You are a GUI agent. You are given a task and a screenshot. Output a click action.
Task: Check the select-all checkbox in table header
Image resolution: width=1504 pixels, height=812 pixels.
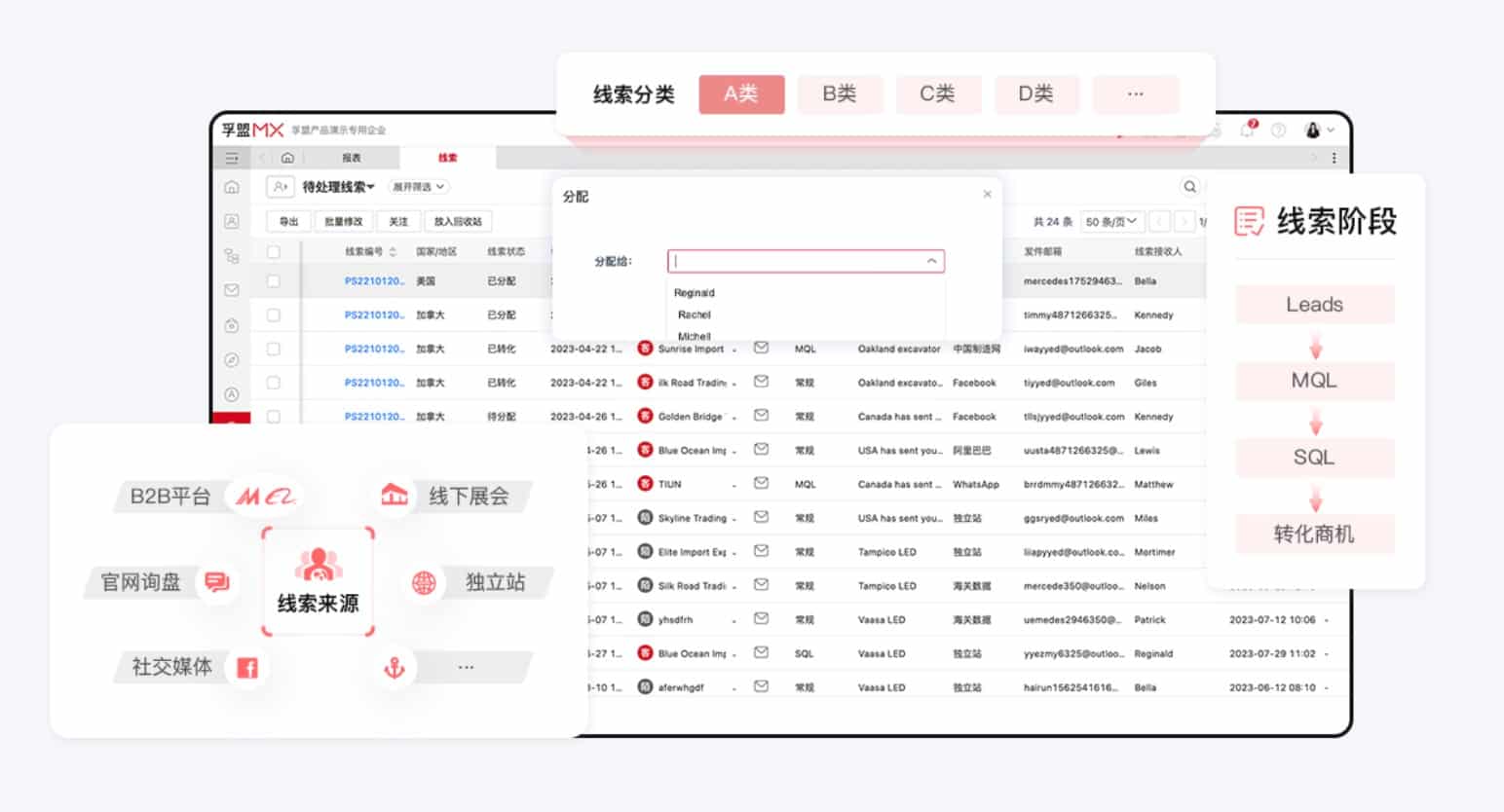click(x=274, y=252)
